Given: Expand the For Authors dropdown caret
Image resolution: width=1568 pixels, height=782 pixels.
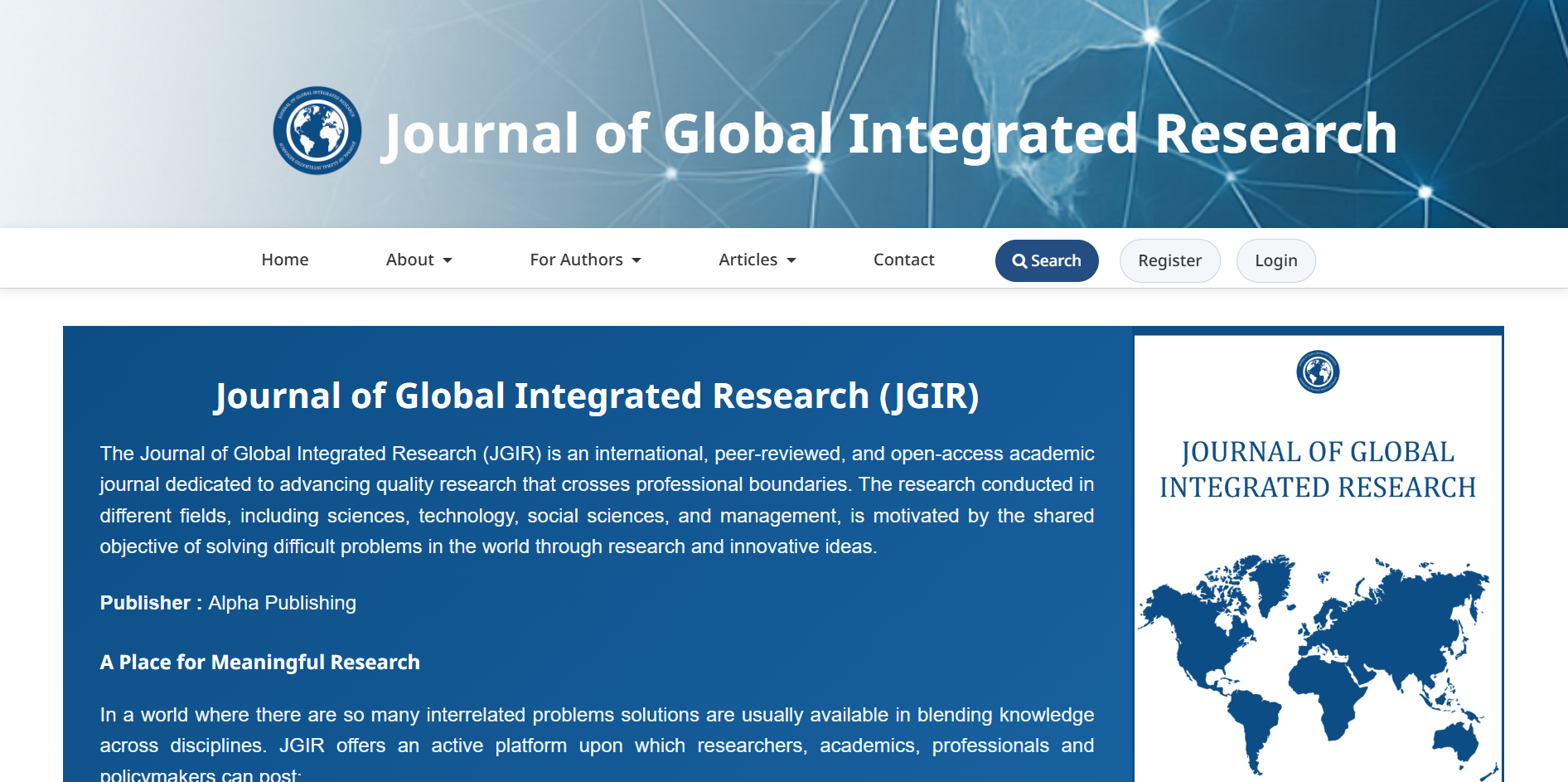Looking at the screenshot, I should pos(636,260).
